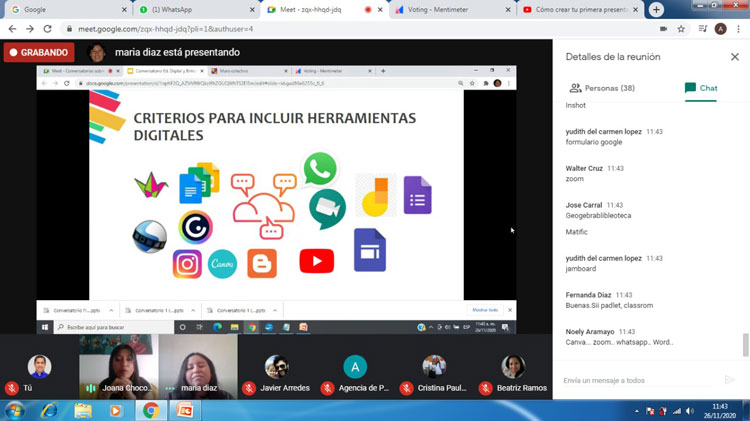
Task: Click the Google Jamboard icon on slide
Action: tap(376, 196)
